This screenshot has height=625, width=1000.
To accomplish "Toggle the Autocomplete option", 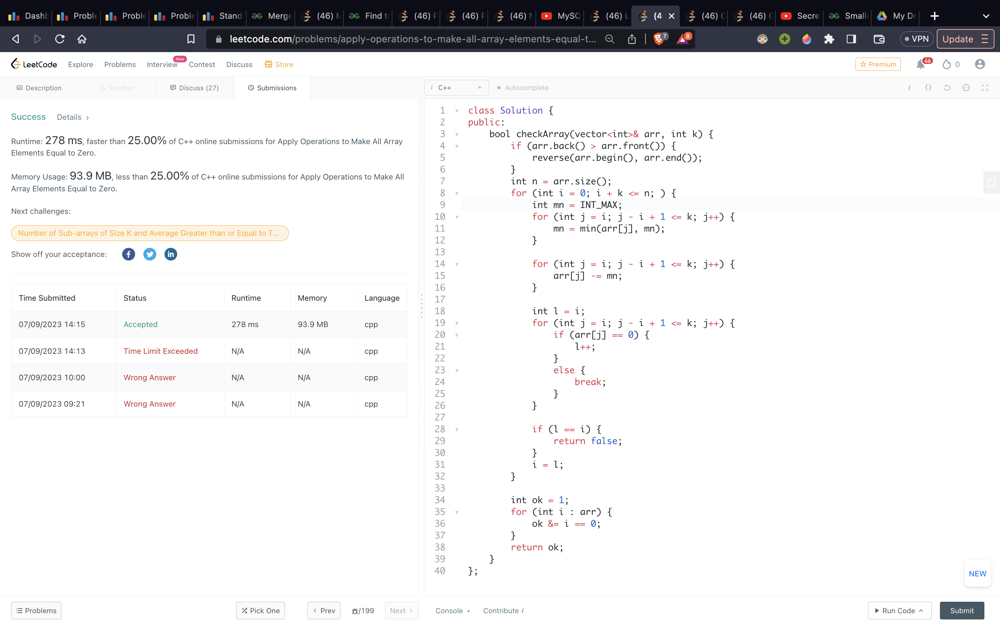I will click(523, 88).
